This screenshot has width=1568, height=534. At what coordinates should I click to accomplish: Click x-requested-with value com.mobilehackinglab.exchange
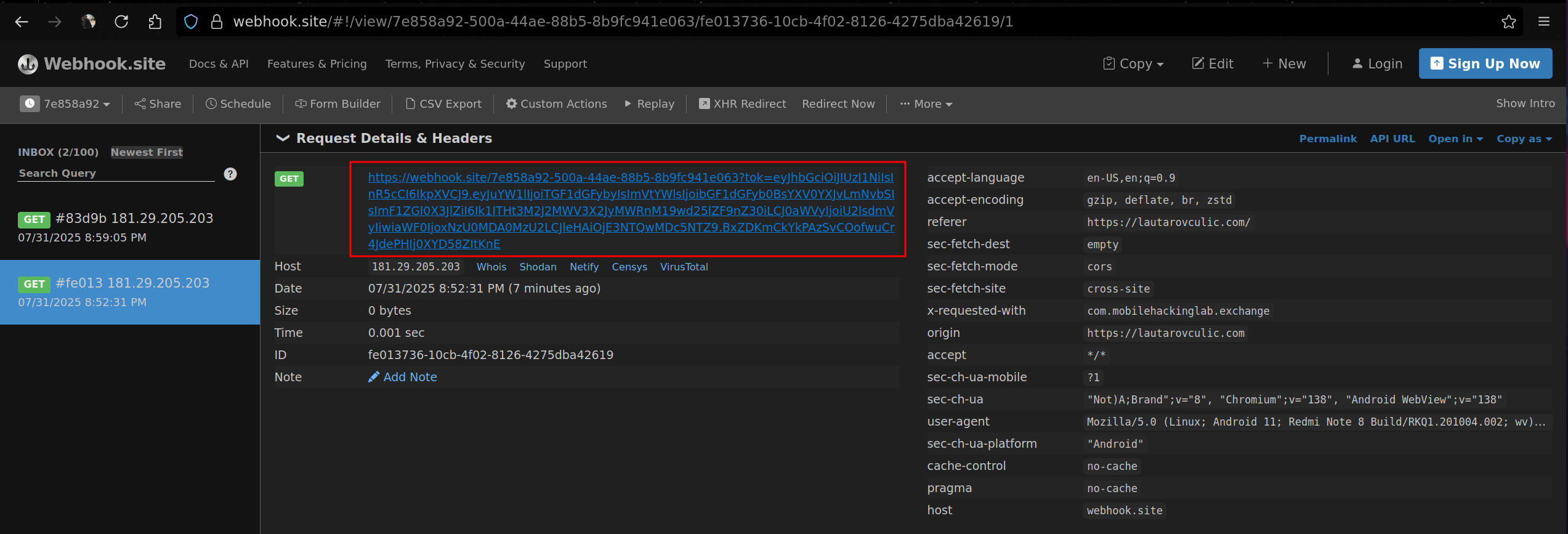pyautogui.click(x=1178, y=311)
